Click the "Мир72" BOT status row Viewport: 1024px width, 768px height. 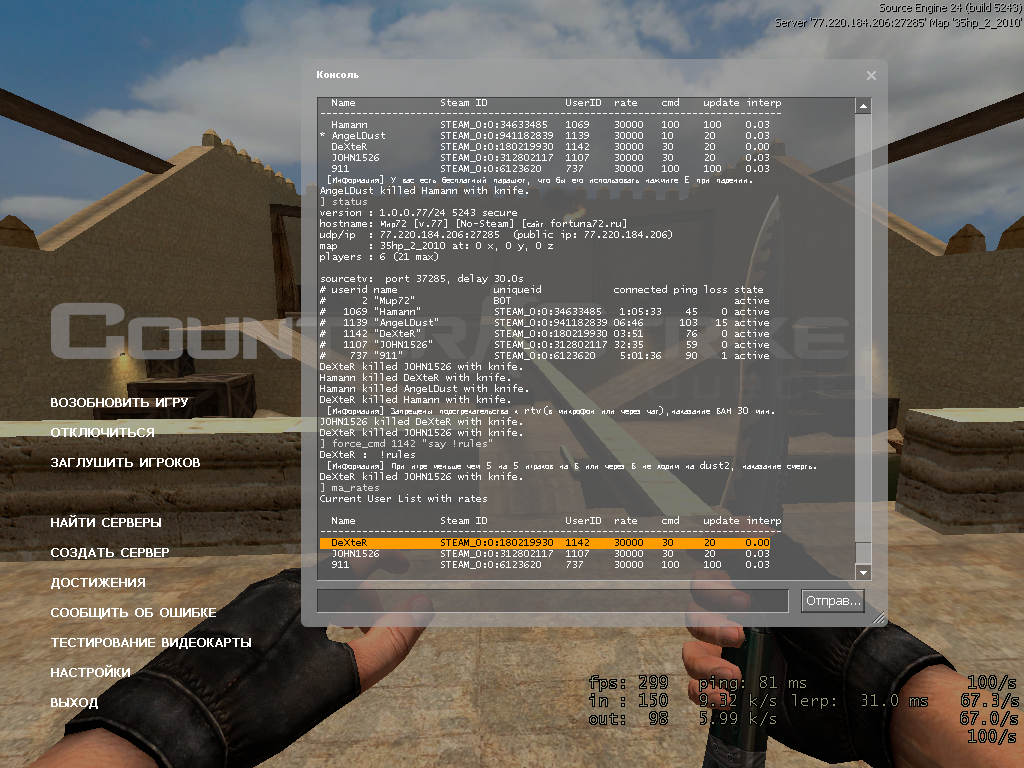(x=544, y=301)
